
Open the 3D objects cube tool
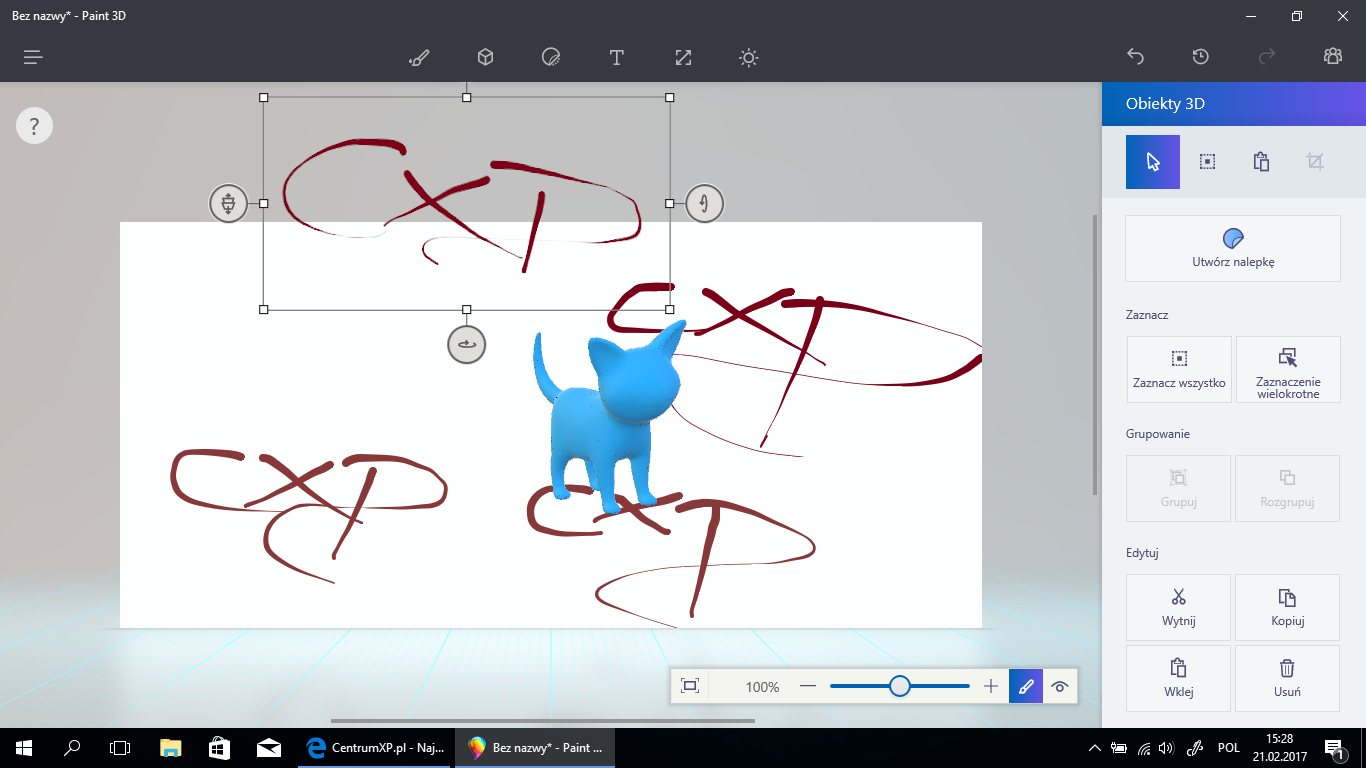coord(485,57)
